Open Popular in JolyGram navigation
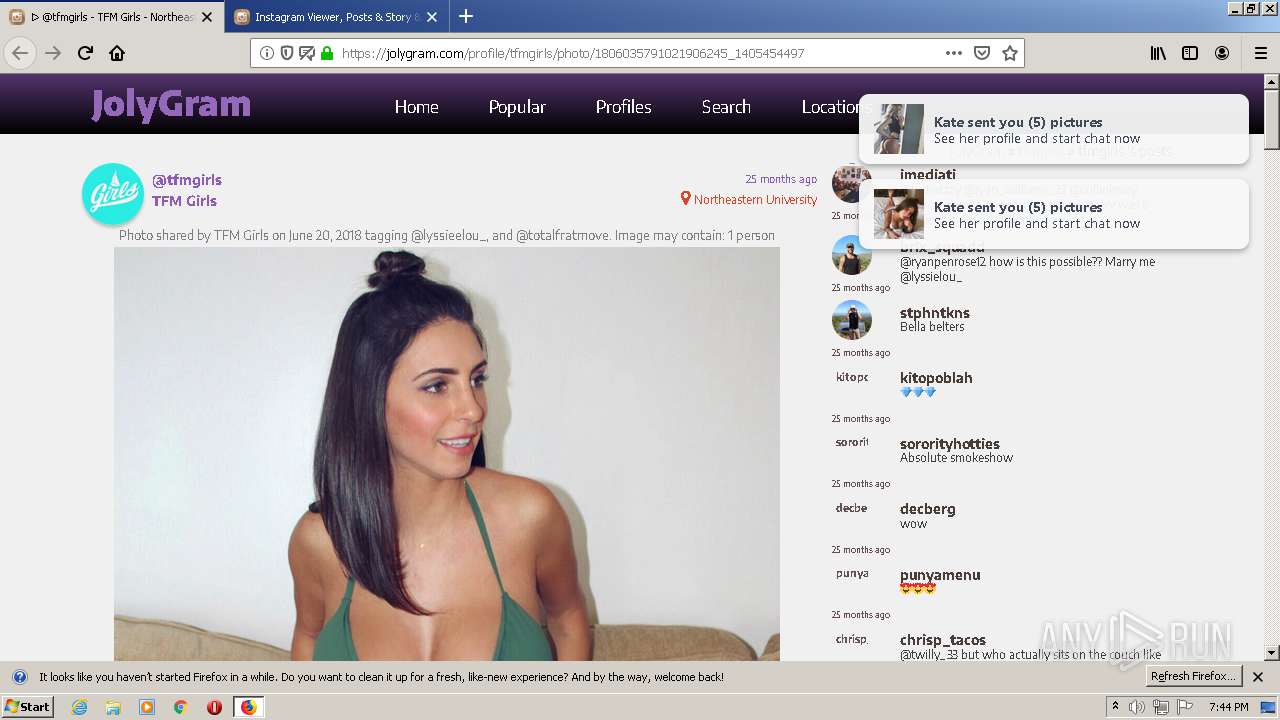1280x720 pixels. tap(517, 107)
